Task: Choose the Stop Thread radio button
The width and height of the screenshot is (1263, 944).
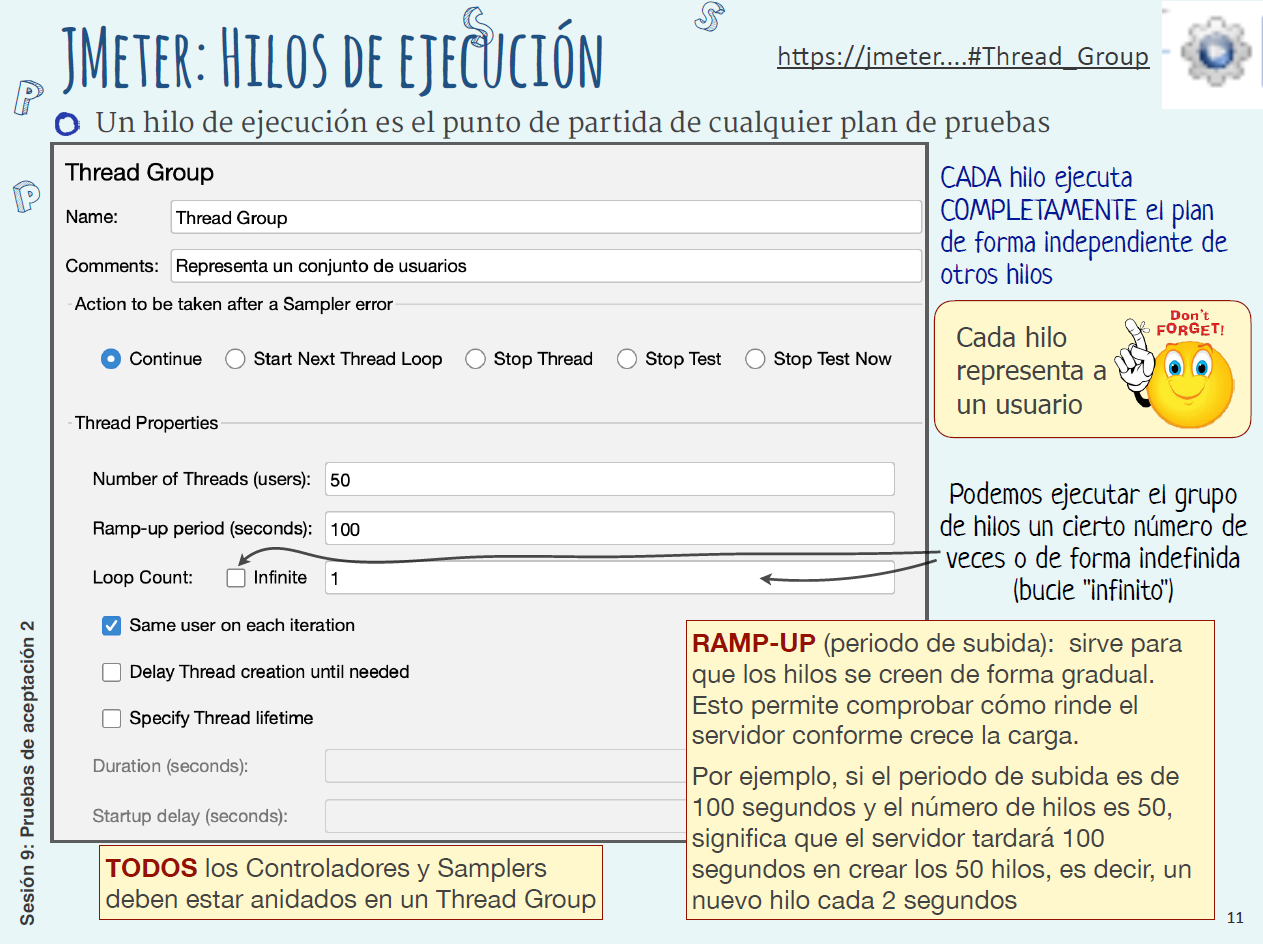Action: 476,359
